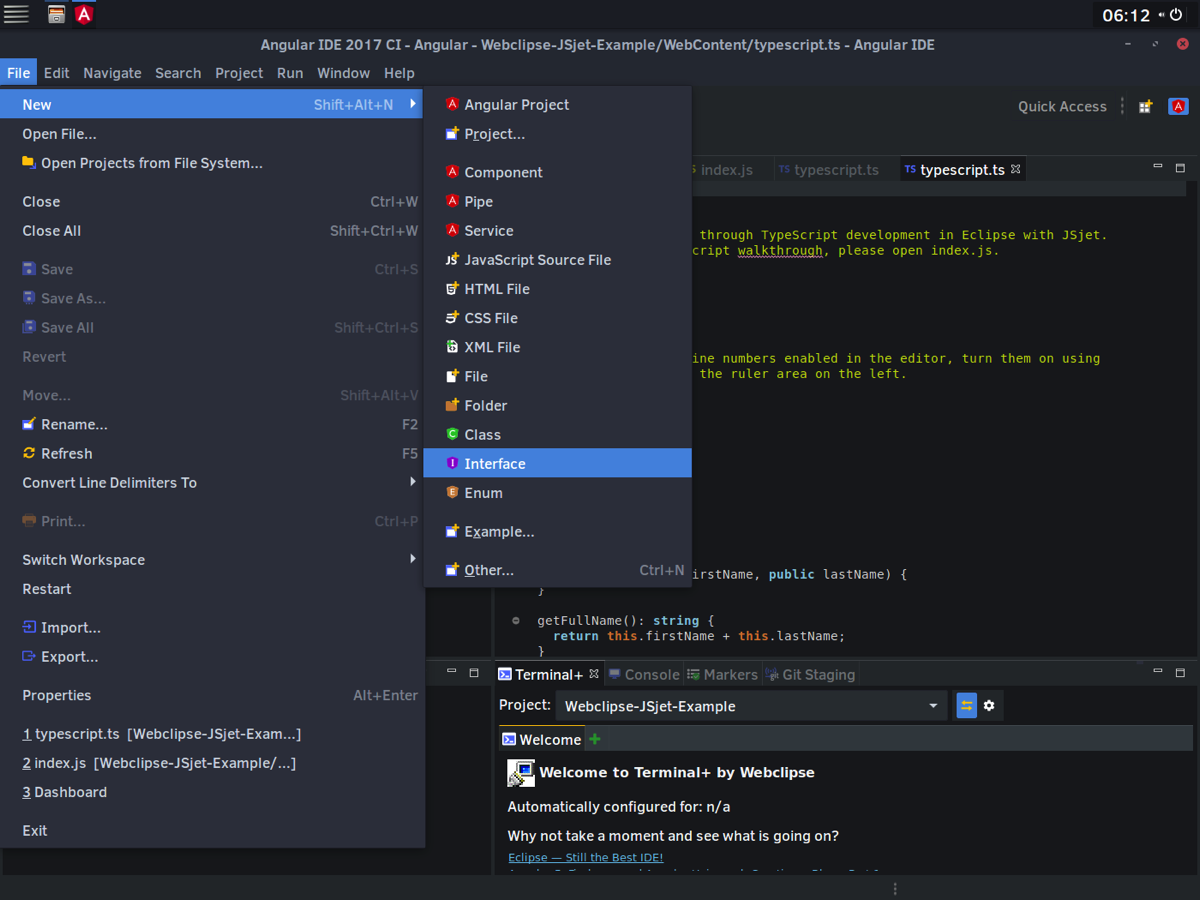Open the Window menu
This screenshot has height=900, width=1200.
click(x=343, y=73)
